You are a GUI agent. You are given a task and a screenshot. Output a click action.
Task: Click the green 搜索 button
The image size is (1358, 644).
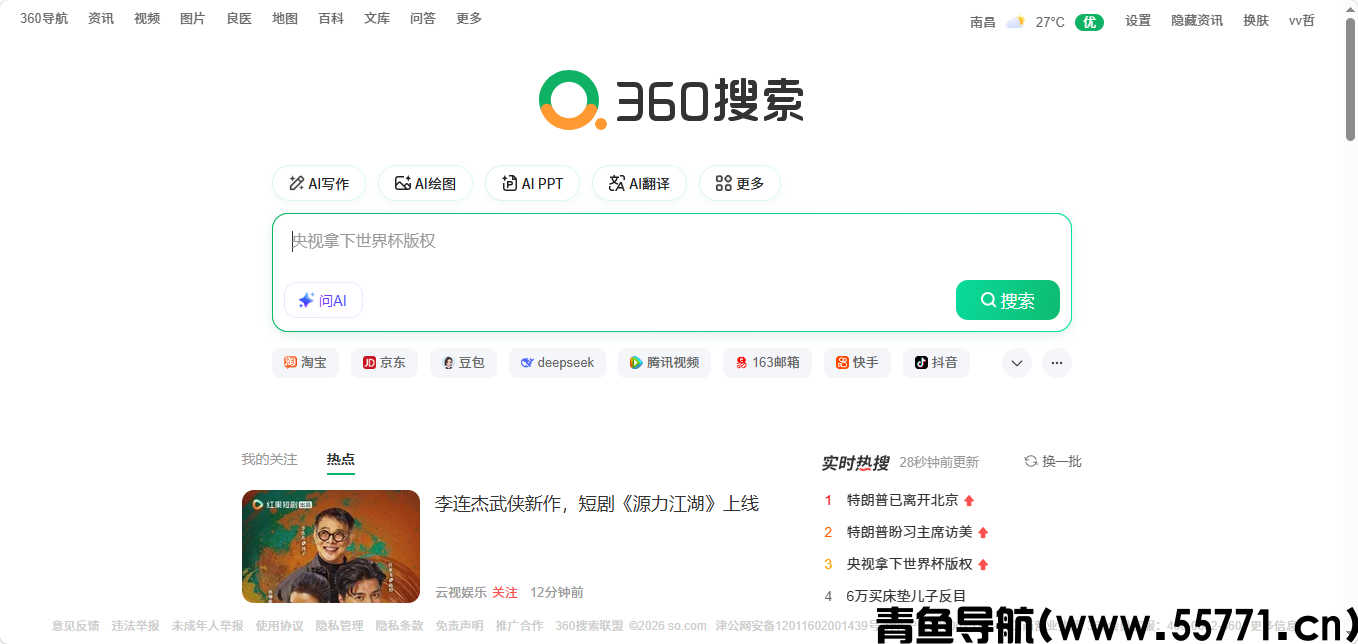pyautogui.click(x=1007, y=300)
